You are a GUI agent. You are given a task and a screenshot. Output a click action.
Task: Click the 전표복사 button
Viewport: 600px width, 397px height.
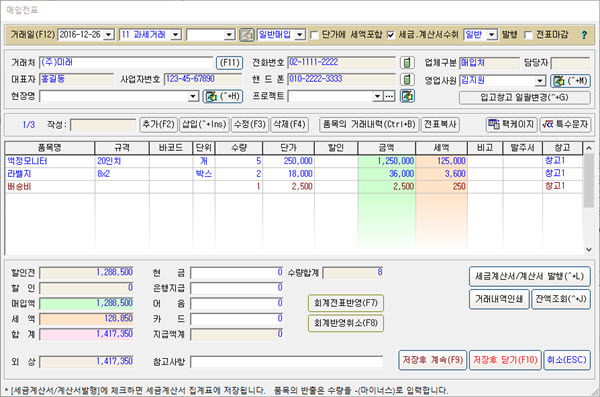point(440,124)
